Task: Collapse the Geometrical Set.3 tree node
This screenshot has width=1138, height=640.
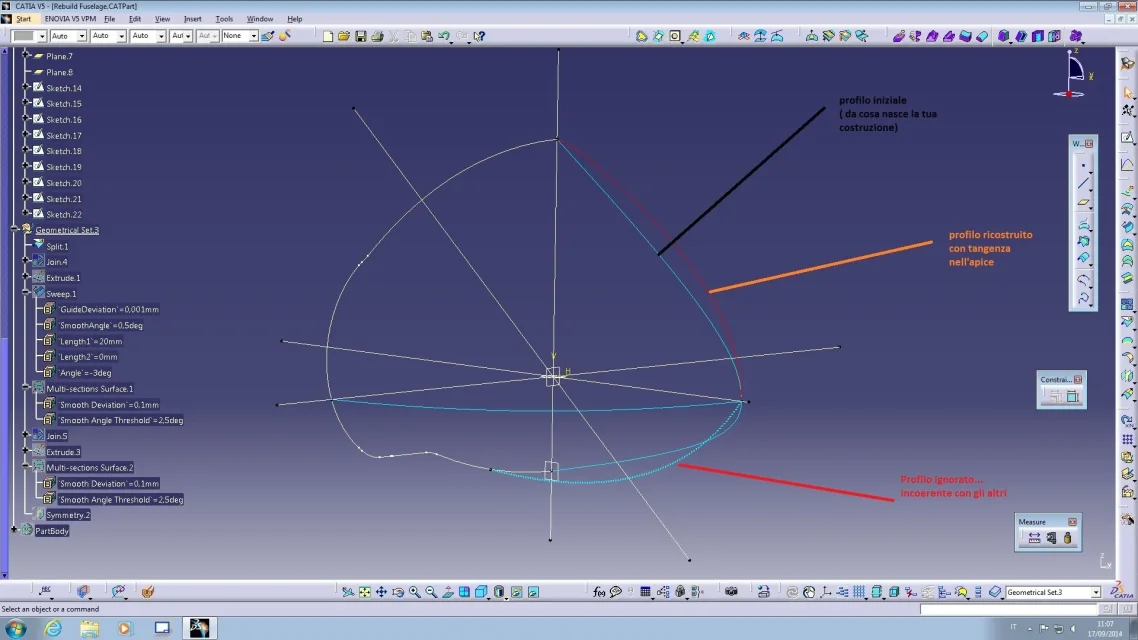Action: 14,229
